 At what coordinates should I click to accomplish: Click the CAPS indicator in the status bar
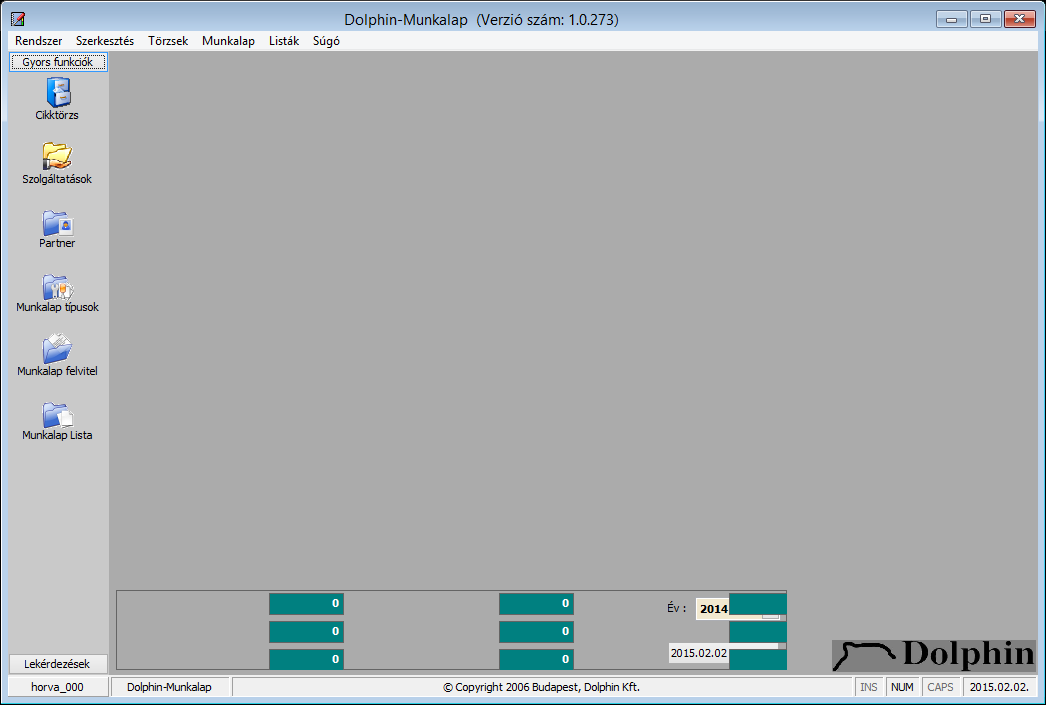(x=940, y=686)
